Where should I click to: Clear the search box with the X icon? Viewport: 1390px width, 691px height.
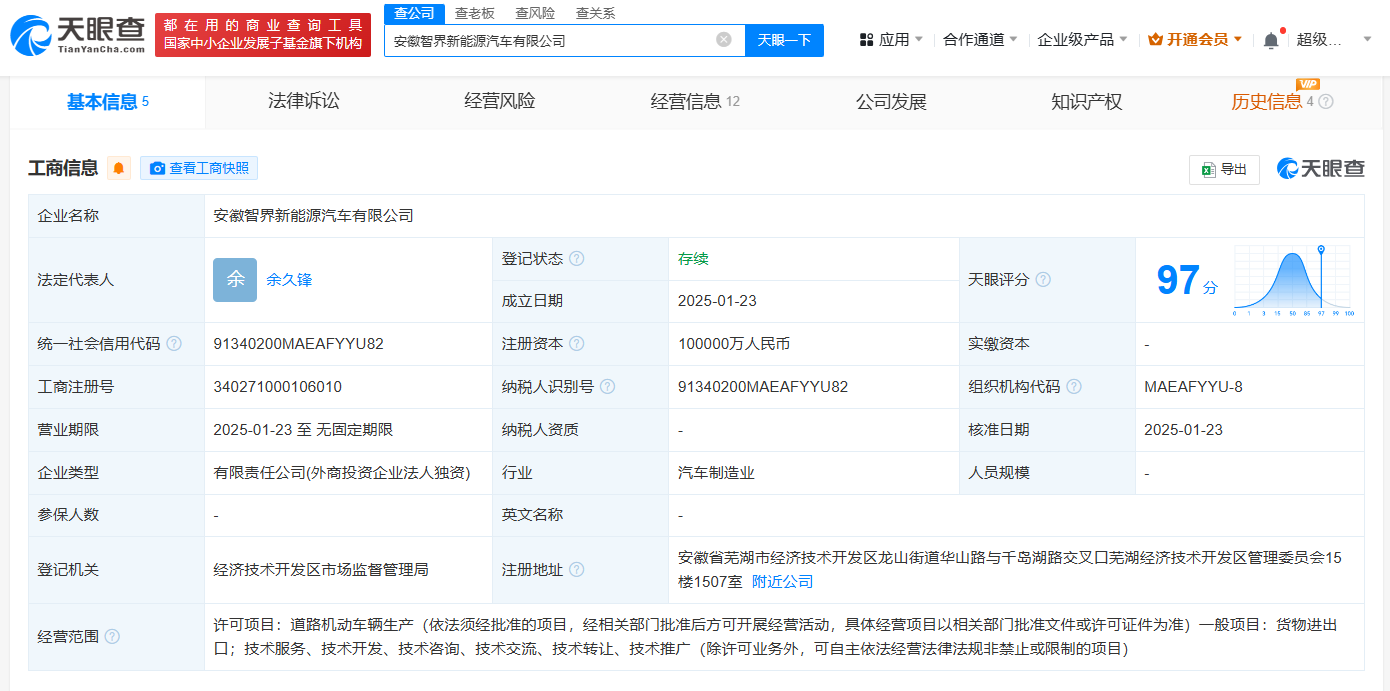[x=724, y=40]
